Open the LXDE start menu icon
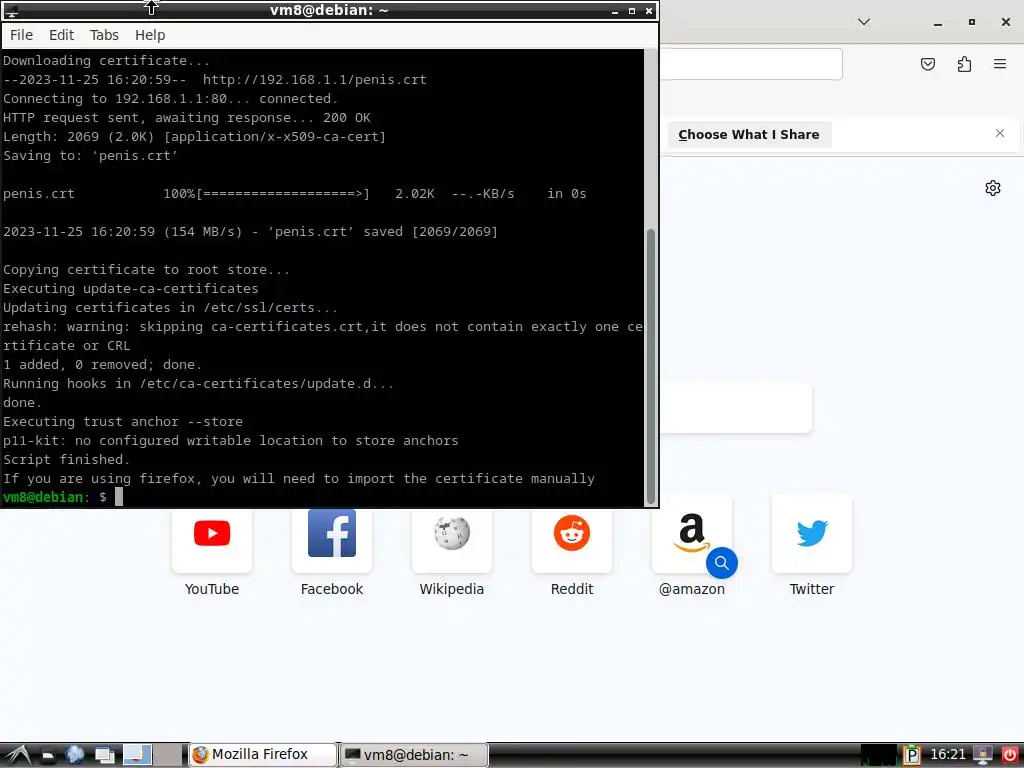1024x768 pixels. (17, 755)
